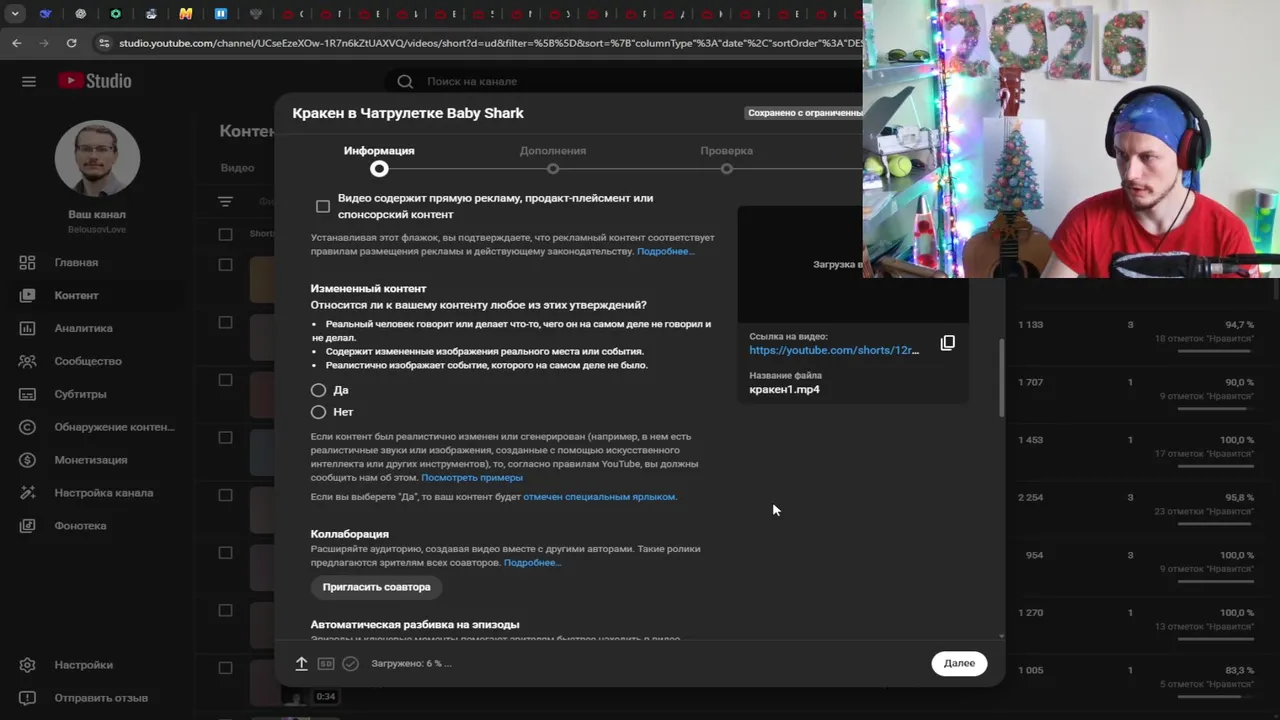Click the file name кракен1.mp4
The height and width of the screenshot is (720, 1280).
coord(784,389)
